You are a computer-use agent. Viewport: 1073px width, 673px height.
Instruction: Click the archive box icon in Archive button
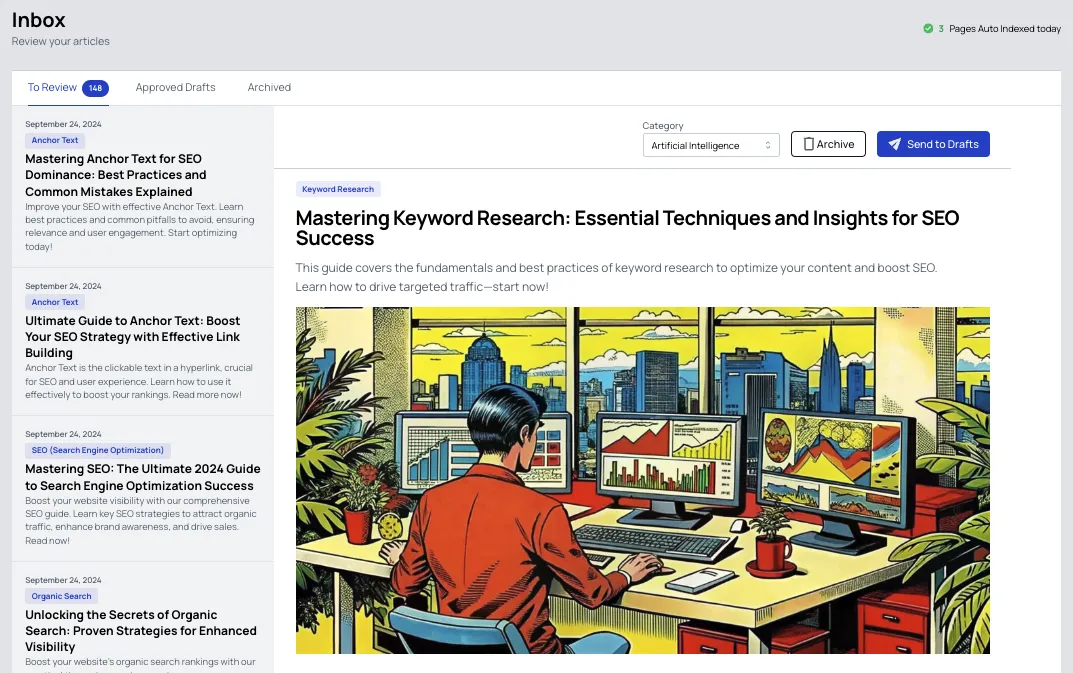[x=808, y=144]
